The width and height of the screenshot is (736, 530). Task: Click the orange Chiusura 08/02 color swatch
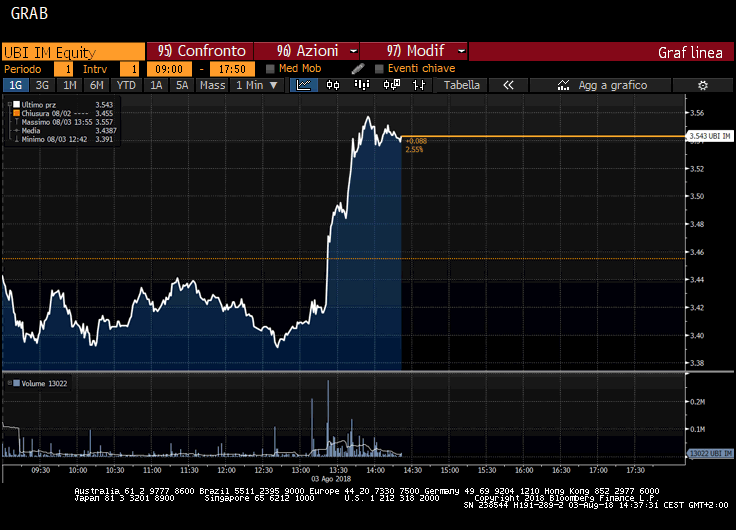[16, 113]
